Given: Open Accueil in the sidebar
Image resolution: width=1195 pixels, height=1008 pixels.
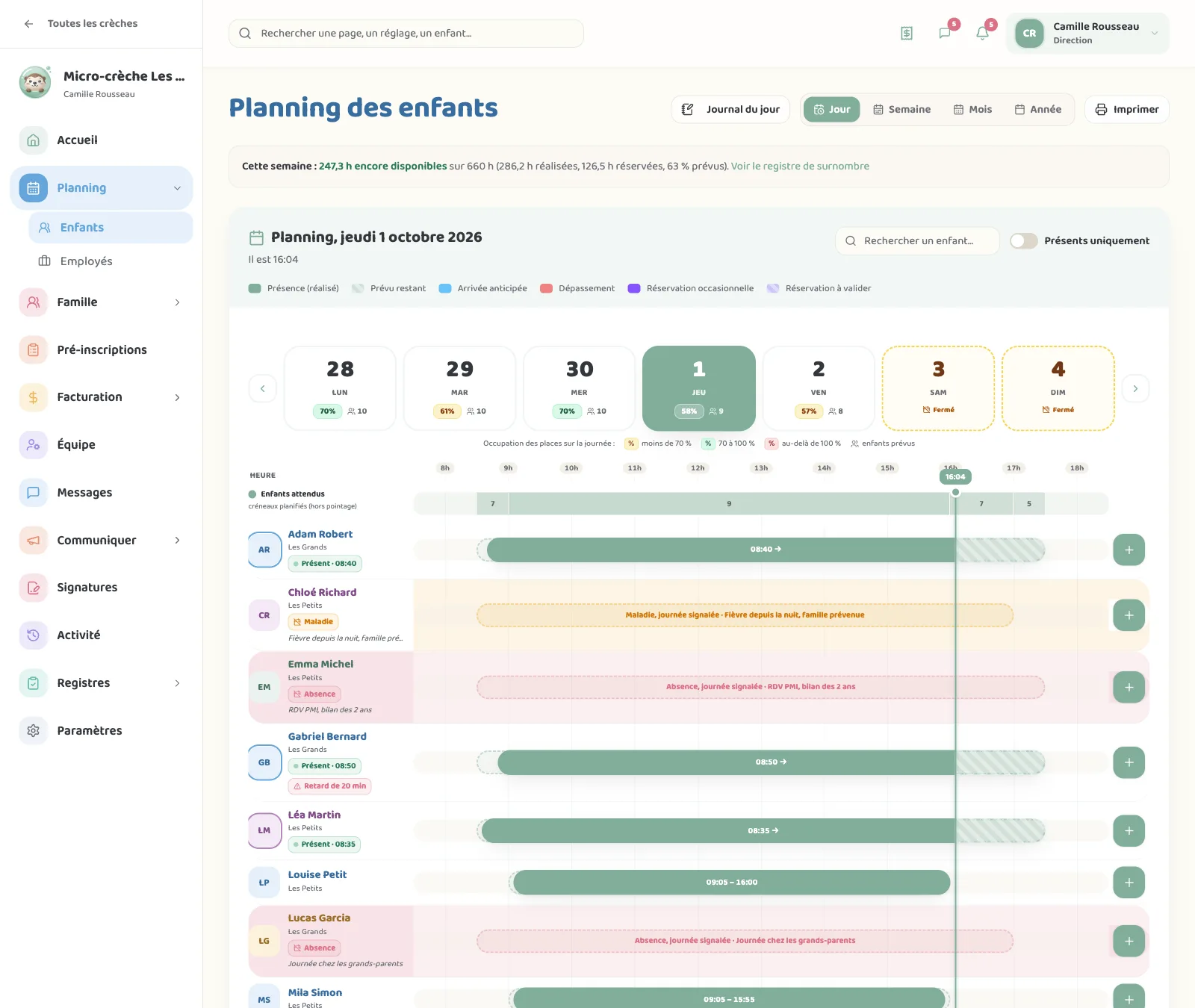Looking at the screenshot, I should point(101,140).
